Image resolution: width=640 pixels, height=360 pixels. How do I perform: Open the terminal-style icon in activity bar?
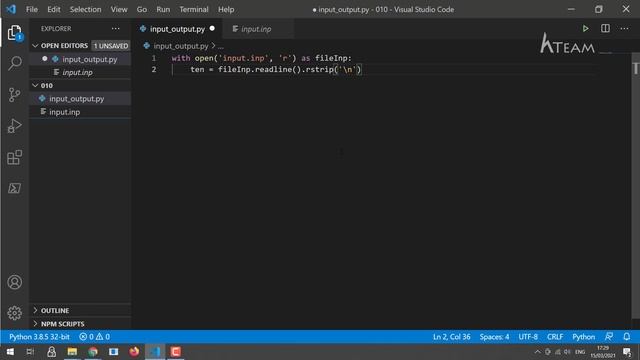(15, 188)
